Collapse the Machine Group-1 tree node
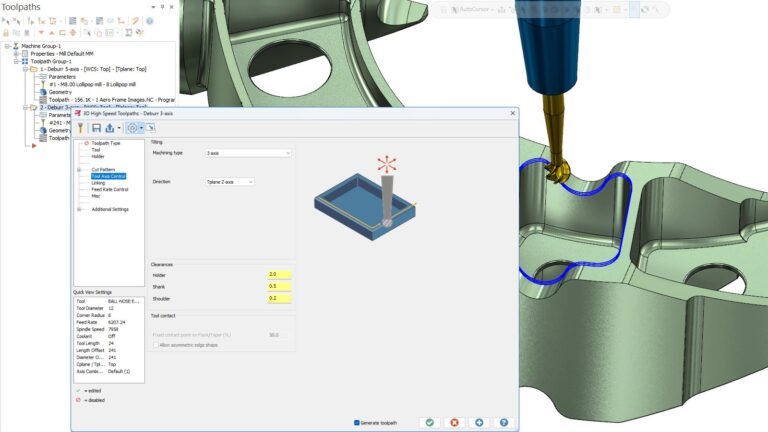768x432 pixels. [8, 45]
